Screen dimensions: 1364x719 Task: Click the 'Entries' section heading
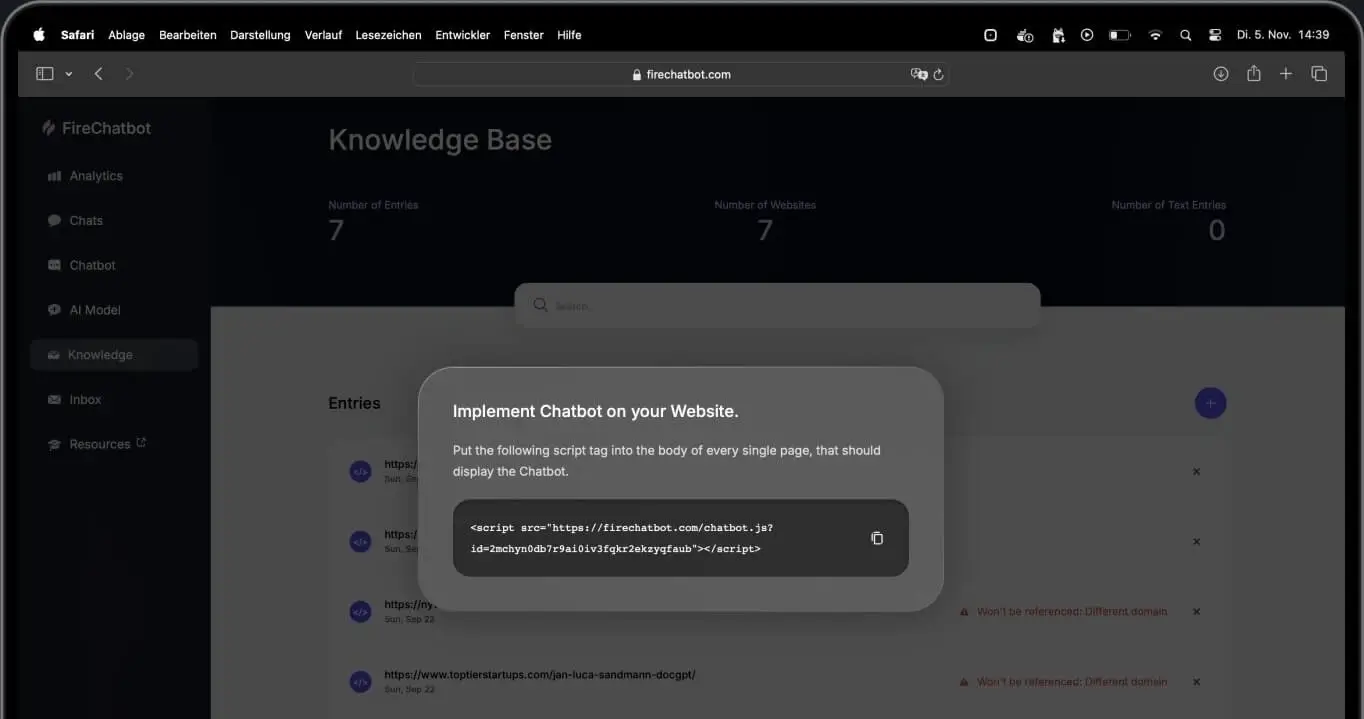[354, 403]
